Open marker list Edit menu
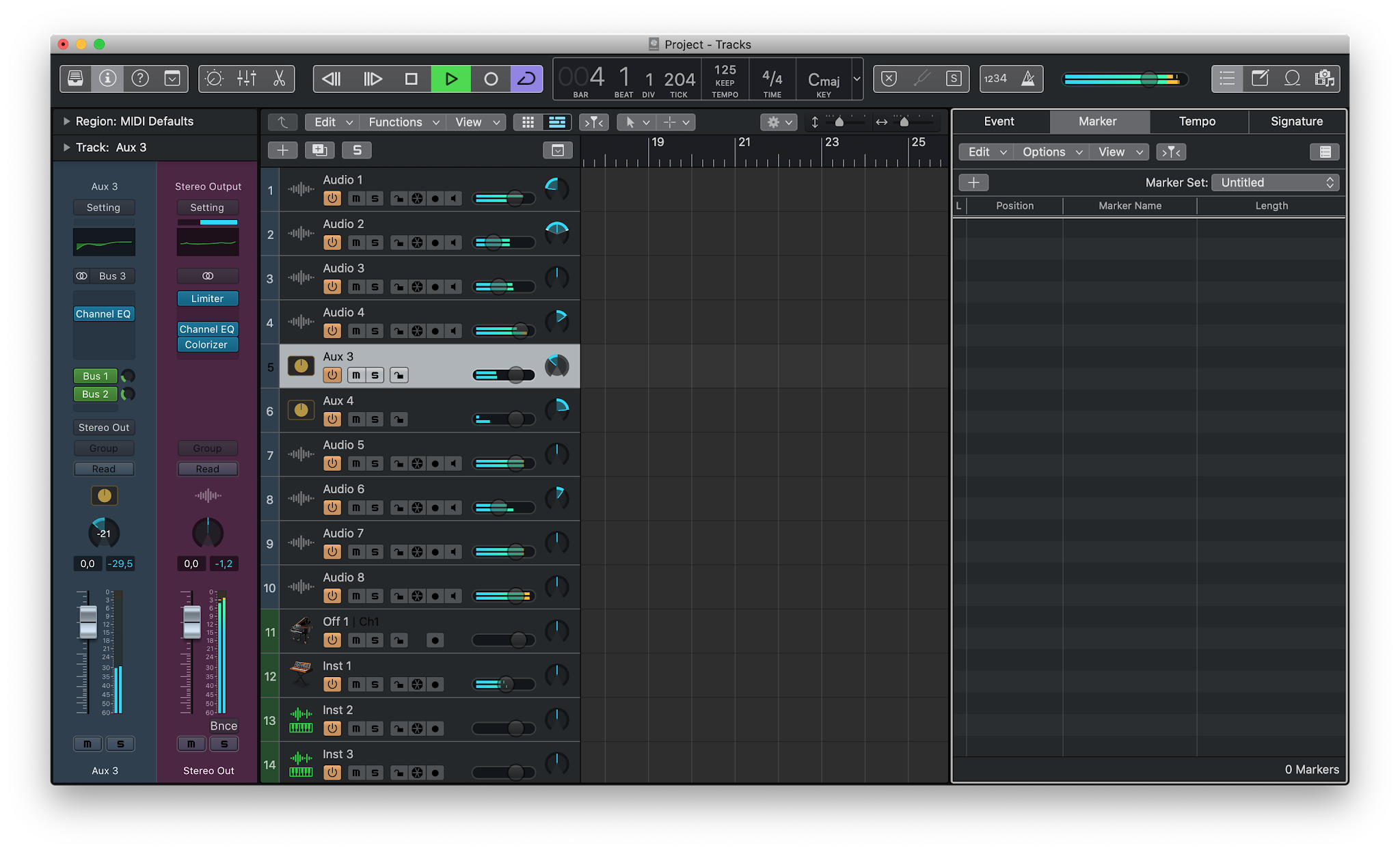This screenshot has width=1400, height=852. coord(986,152)
